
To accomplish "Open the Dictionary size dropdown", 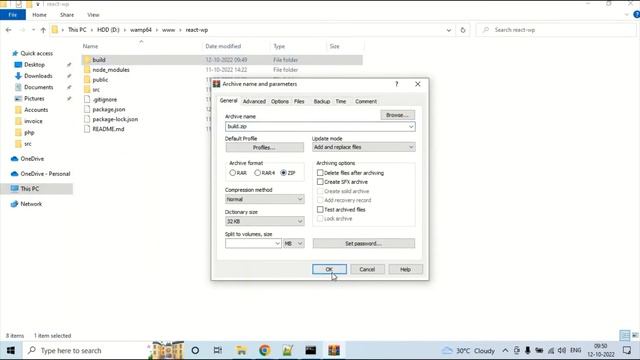I will tap(264, 221).
